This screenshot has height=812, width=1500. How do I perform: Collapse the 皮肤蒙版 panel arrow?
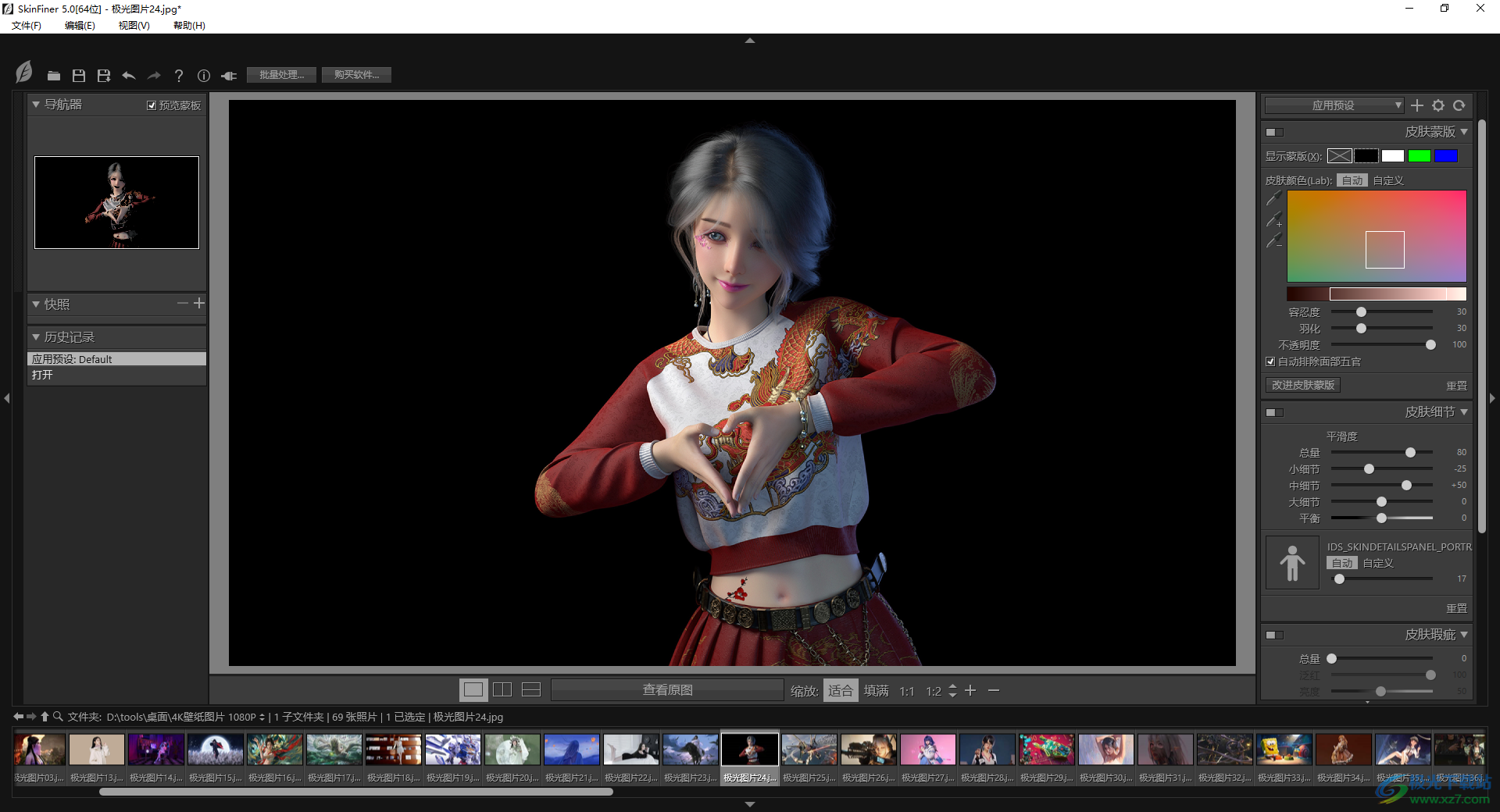pos(1464,132)
